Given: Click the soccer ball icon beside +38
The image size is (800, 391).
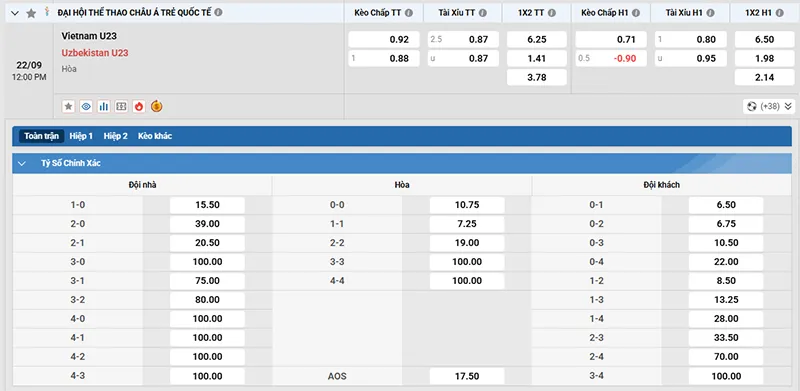Looking at the screenshot, I should (x=752, y=106).
